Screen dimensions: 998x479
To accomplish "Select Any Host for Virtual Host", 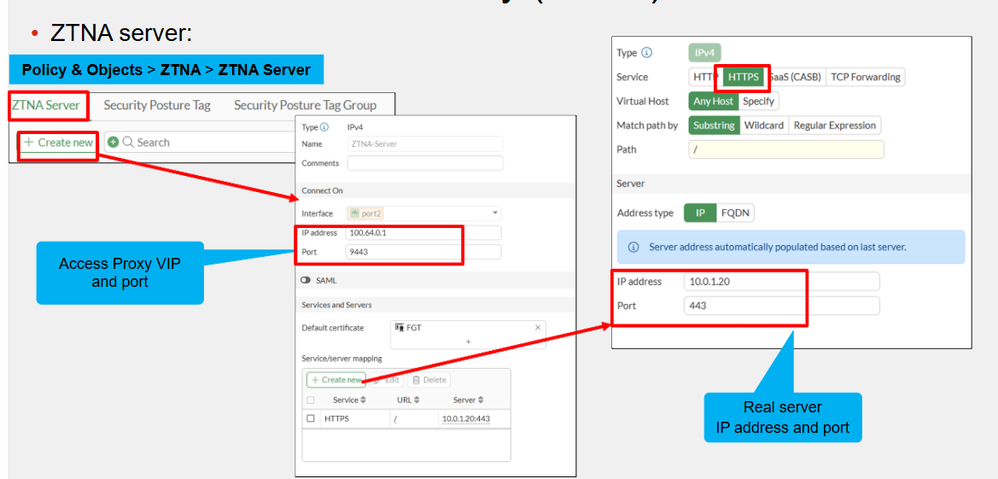I will pos(713,101).
